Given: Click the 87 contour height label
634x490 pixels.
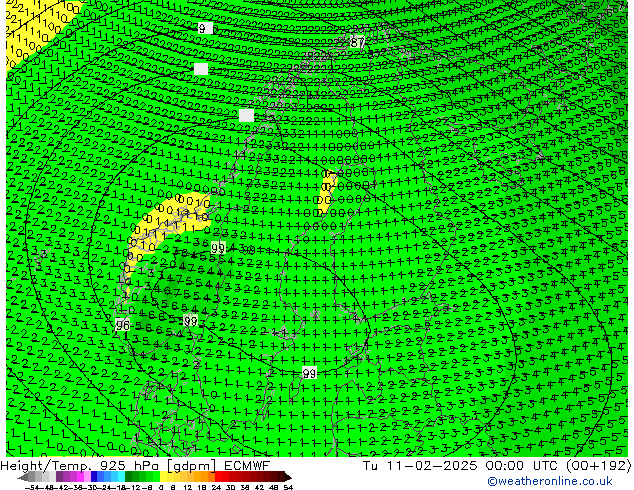Looking at the screenshot, I should tap(357, 42).
